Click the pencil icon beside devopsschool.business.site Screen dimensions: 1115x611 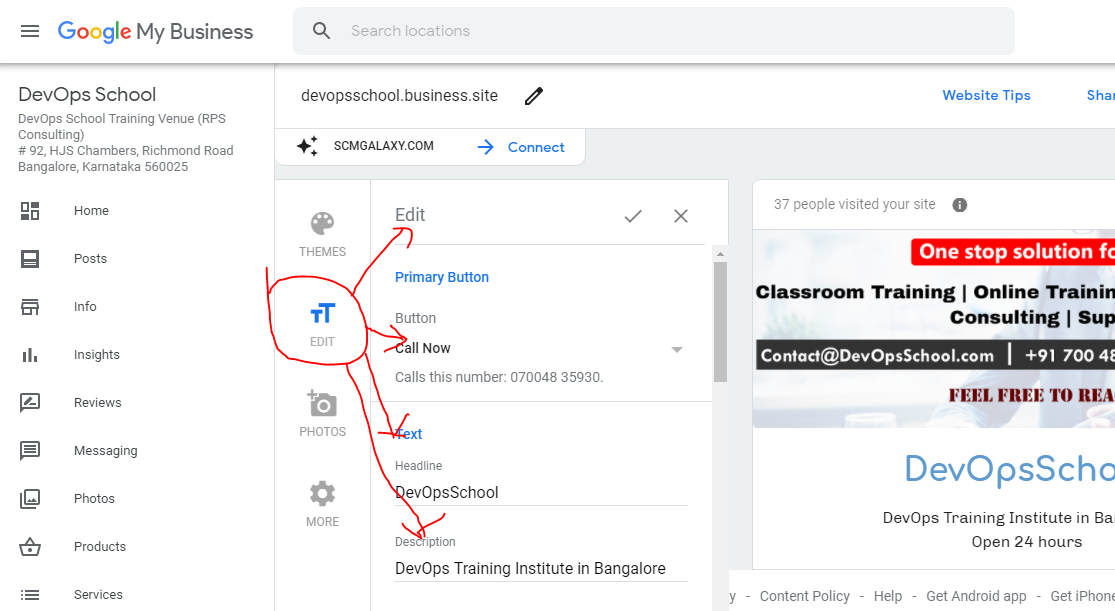tap(534, 96)
